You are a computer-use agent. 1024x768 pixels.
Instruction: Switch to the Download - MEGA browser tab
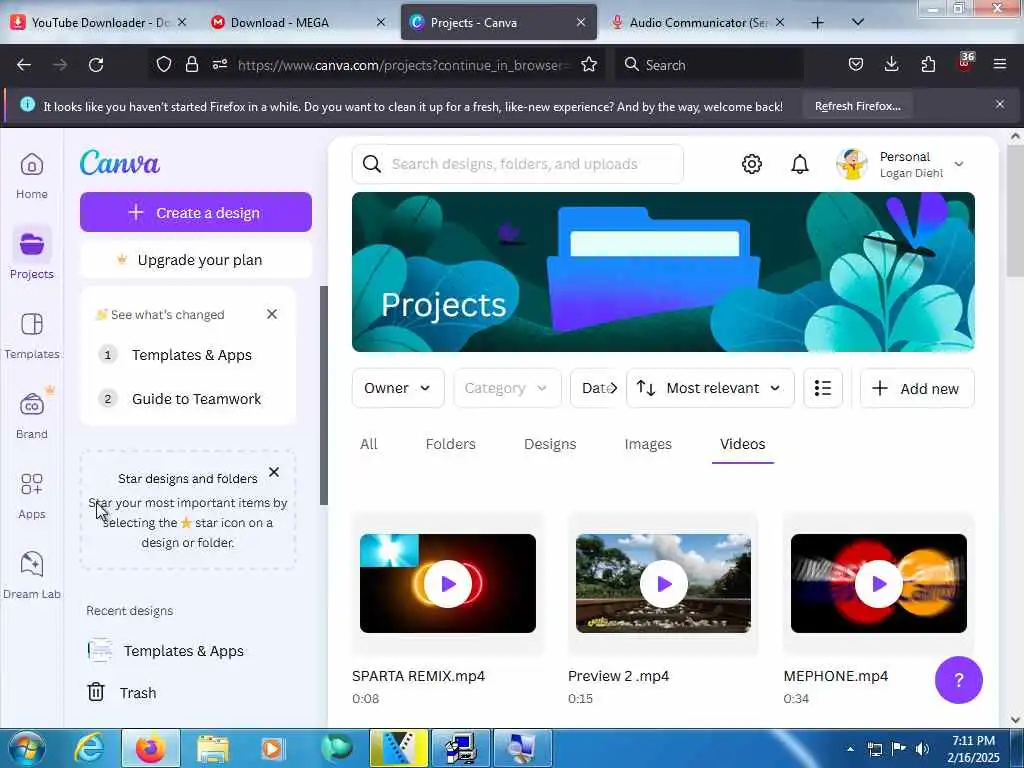299,22
